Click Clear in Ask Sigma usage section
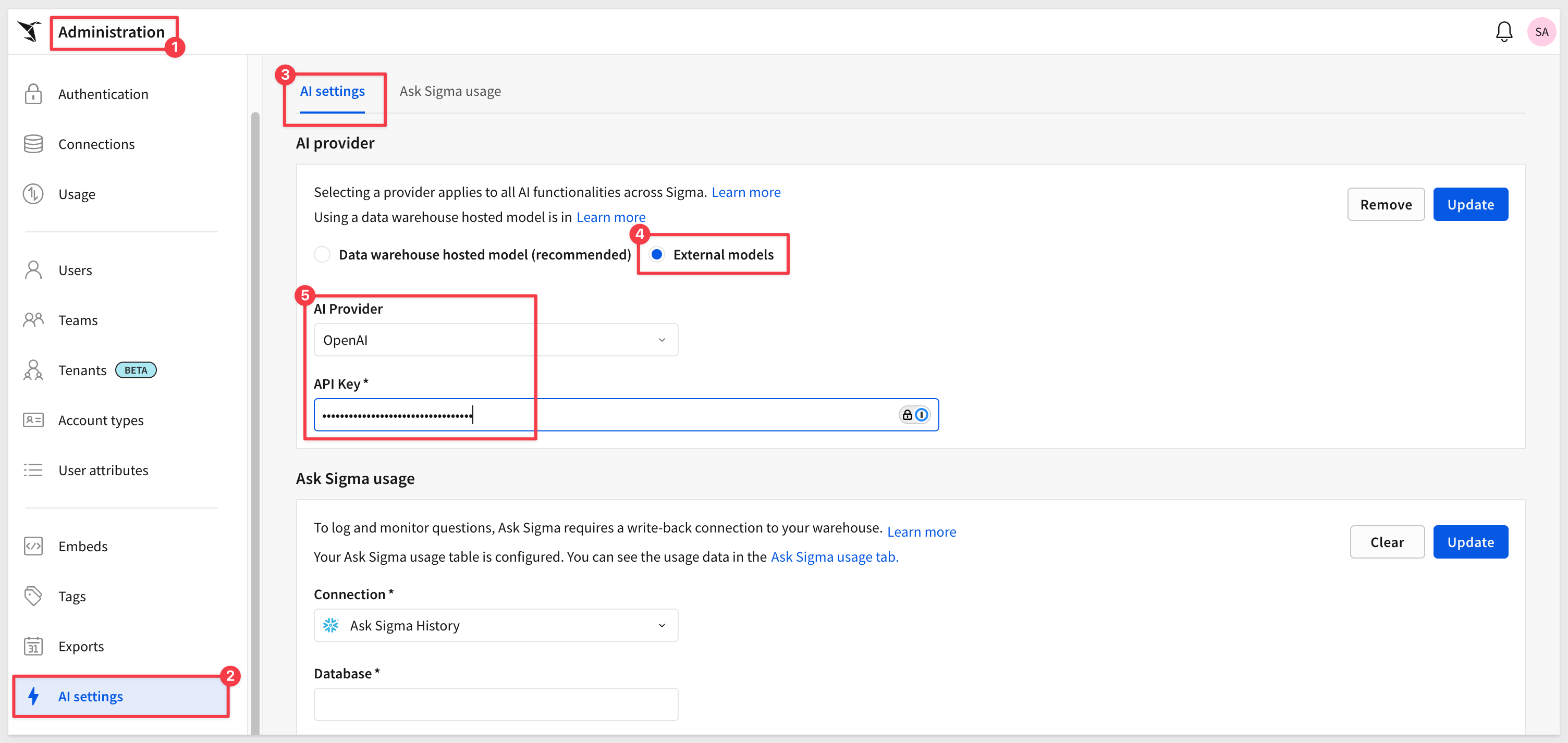 pyautogui.click(x=1387, y=541)
